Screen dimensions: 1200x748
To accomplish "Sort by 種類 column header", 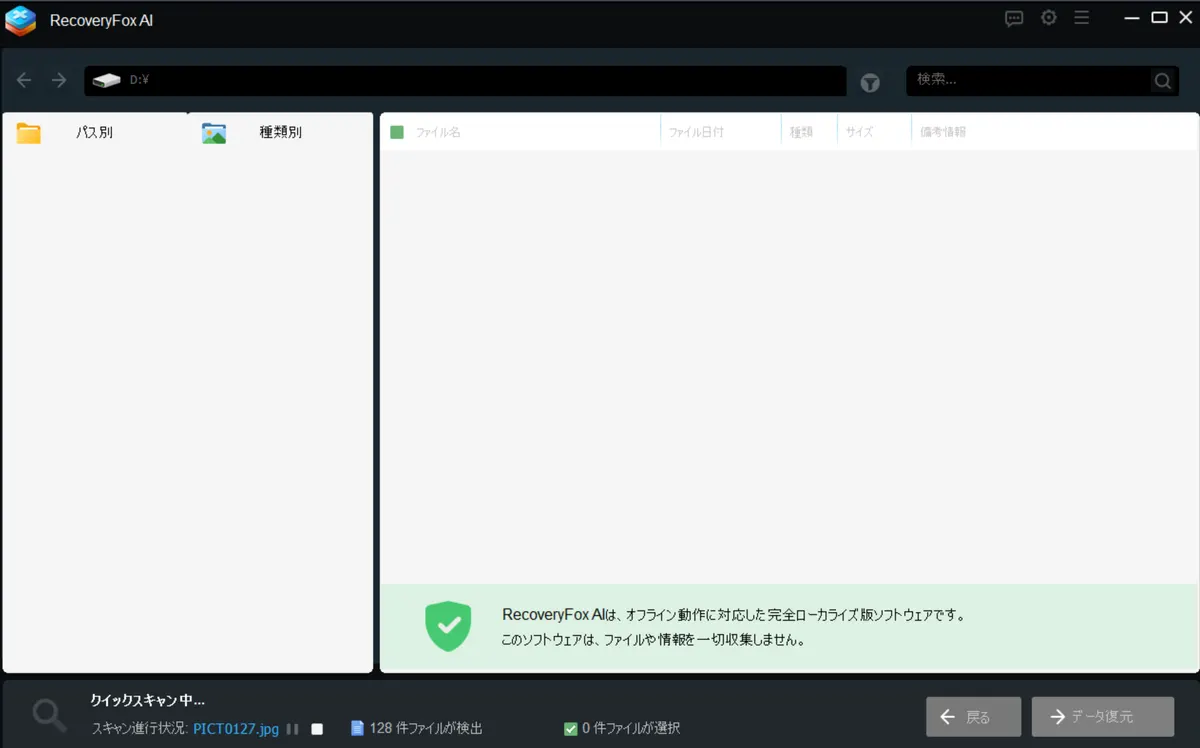I will click(801, 132).
